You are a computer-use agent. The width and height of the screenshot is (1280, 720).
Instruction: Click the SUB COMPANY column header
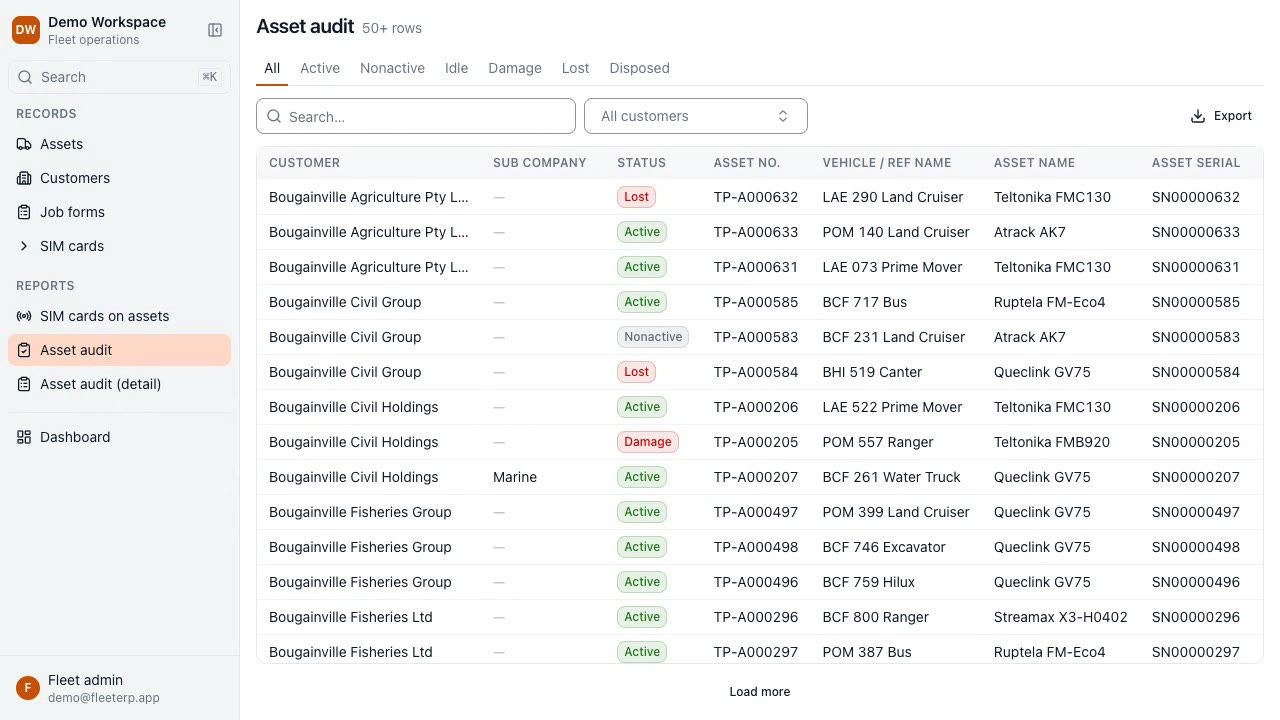click(x=539, y=163)
